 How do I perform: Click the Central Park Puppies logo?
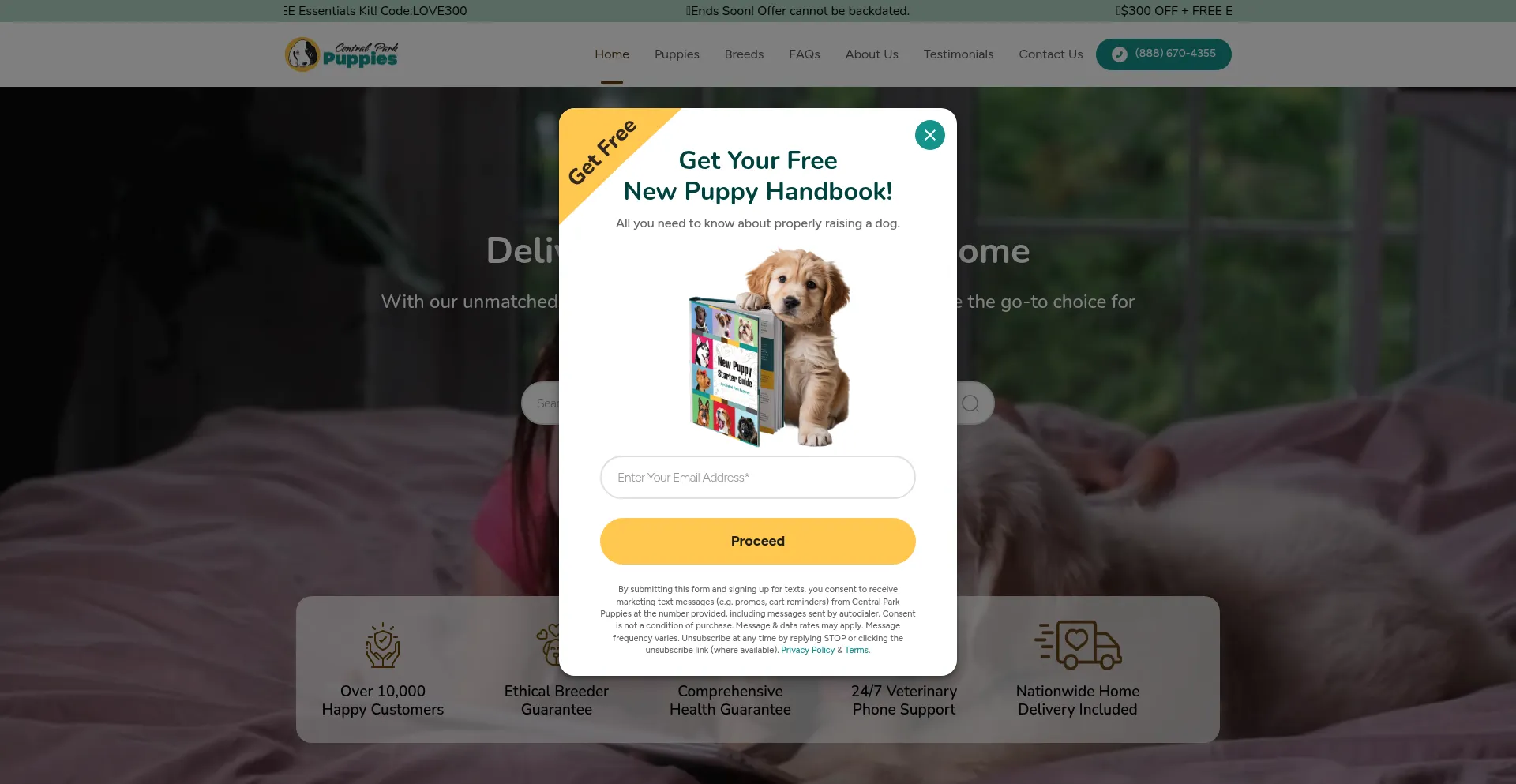341,54
